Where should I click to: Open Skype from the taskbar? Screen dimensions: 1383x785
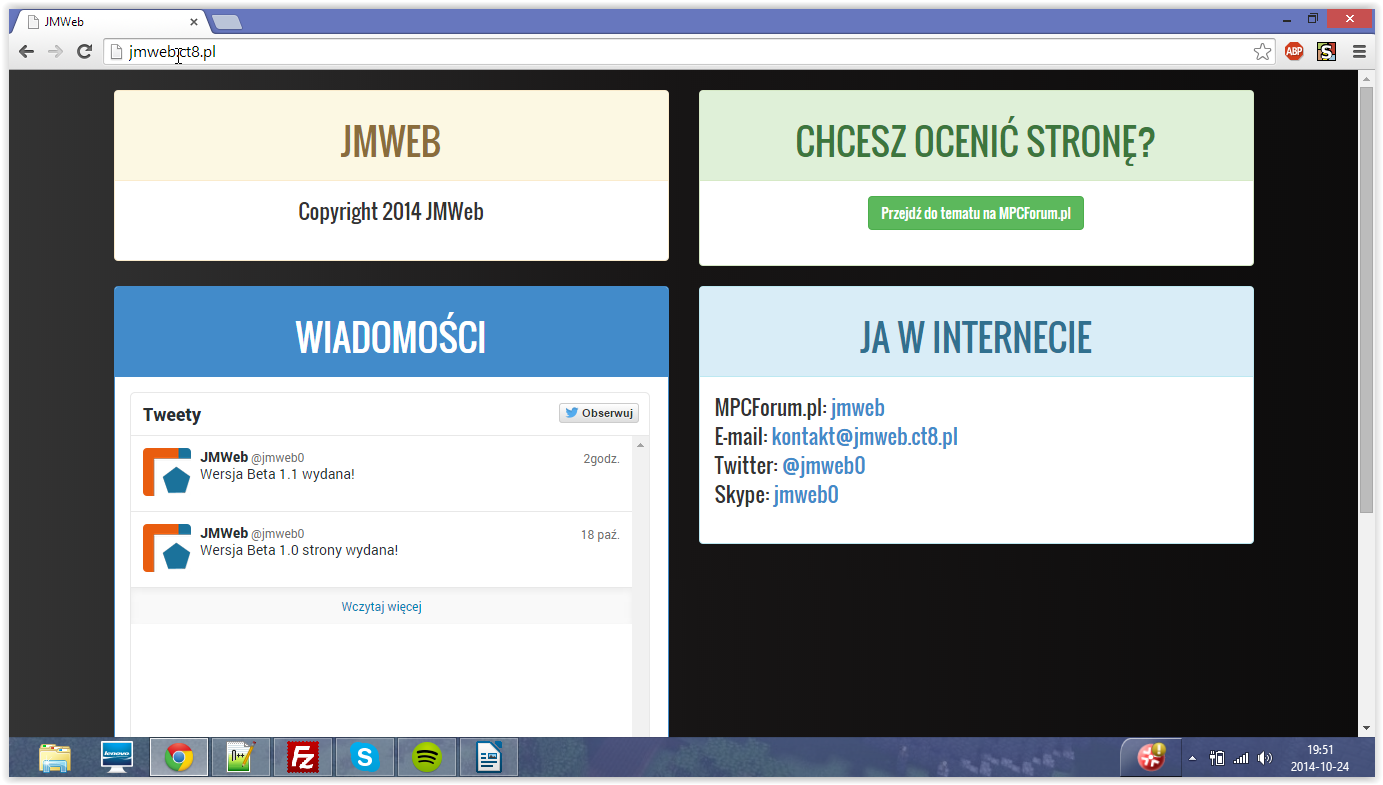click(x=365, y=758)
